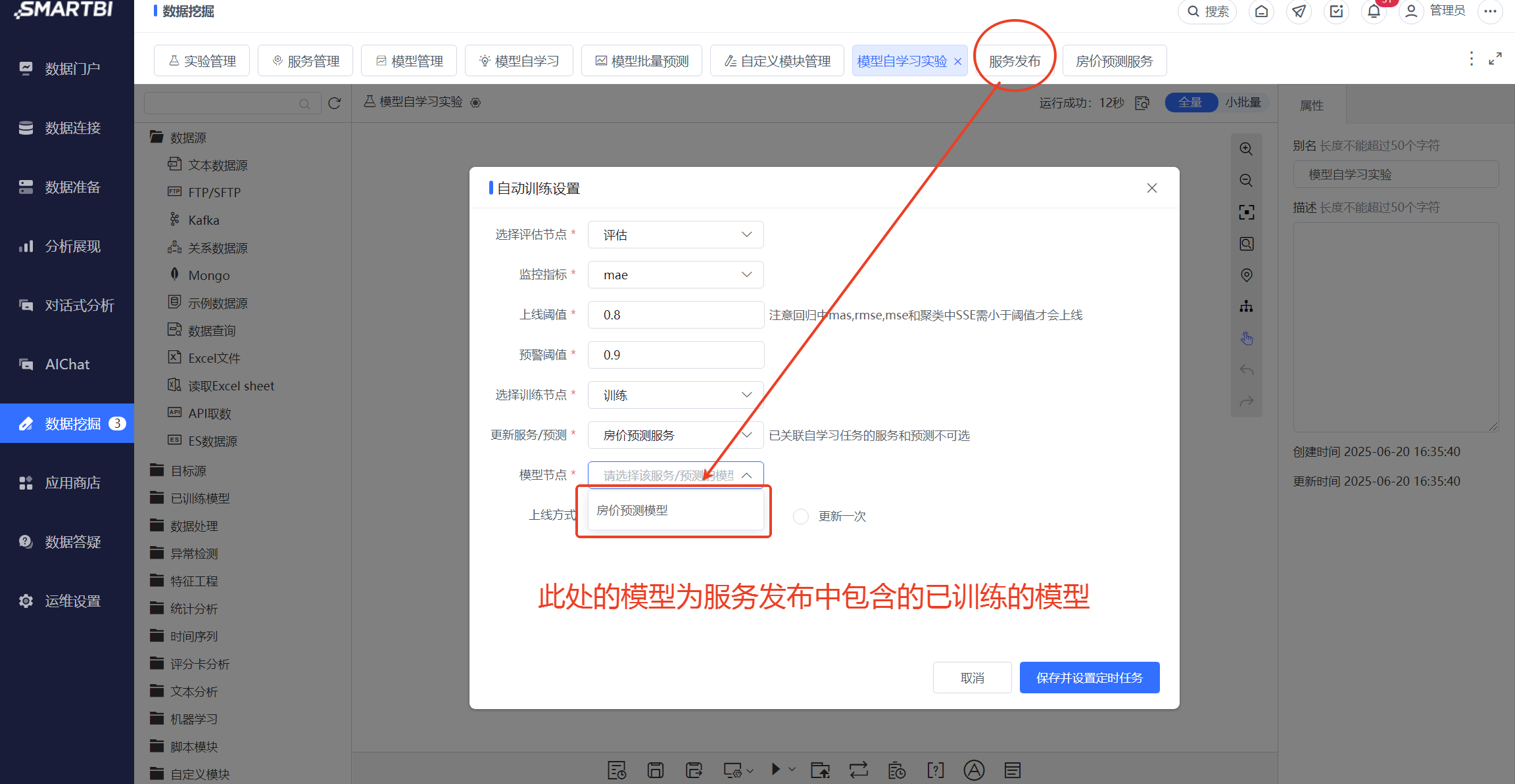1515x784 pixels.
Task: Fit the canvas to screen icon
Action: click(1246, 212)
